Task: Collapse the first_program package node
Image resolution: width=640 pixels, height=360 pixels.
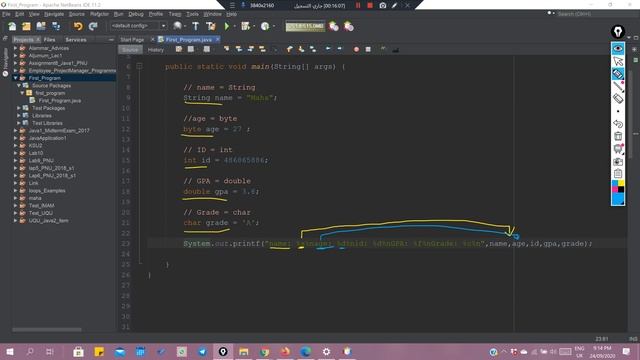Action: pyautogui.click(x=22, y=93)
